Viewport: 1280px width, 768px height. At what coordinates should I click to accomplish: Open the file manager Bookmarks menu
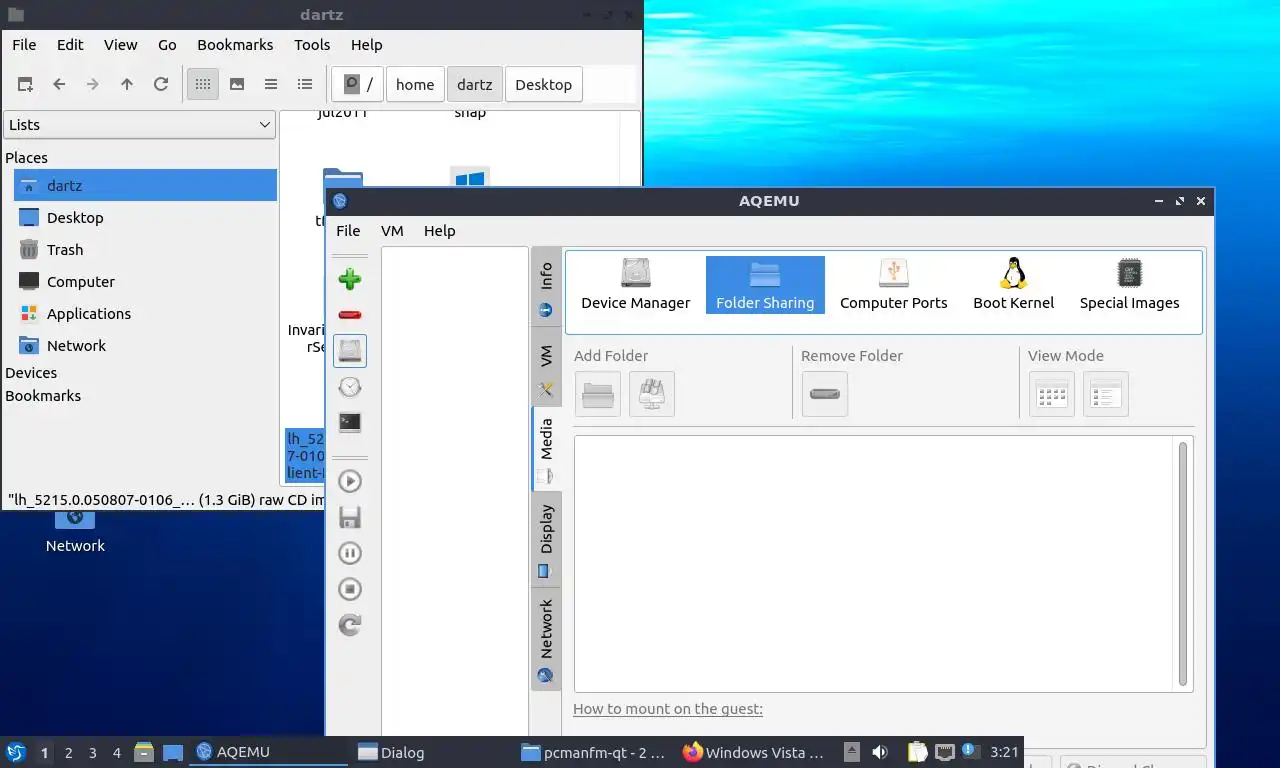(x=235, y=44)
